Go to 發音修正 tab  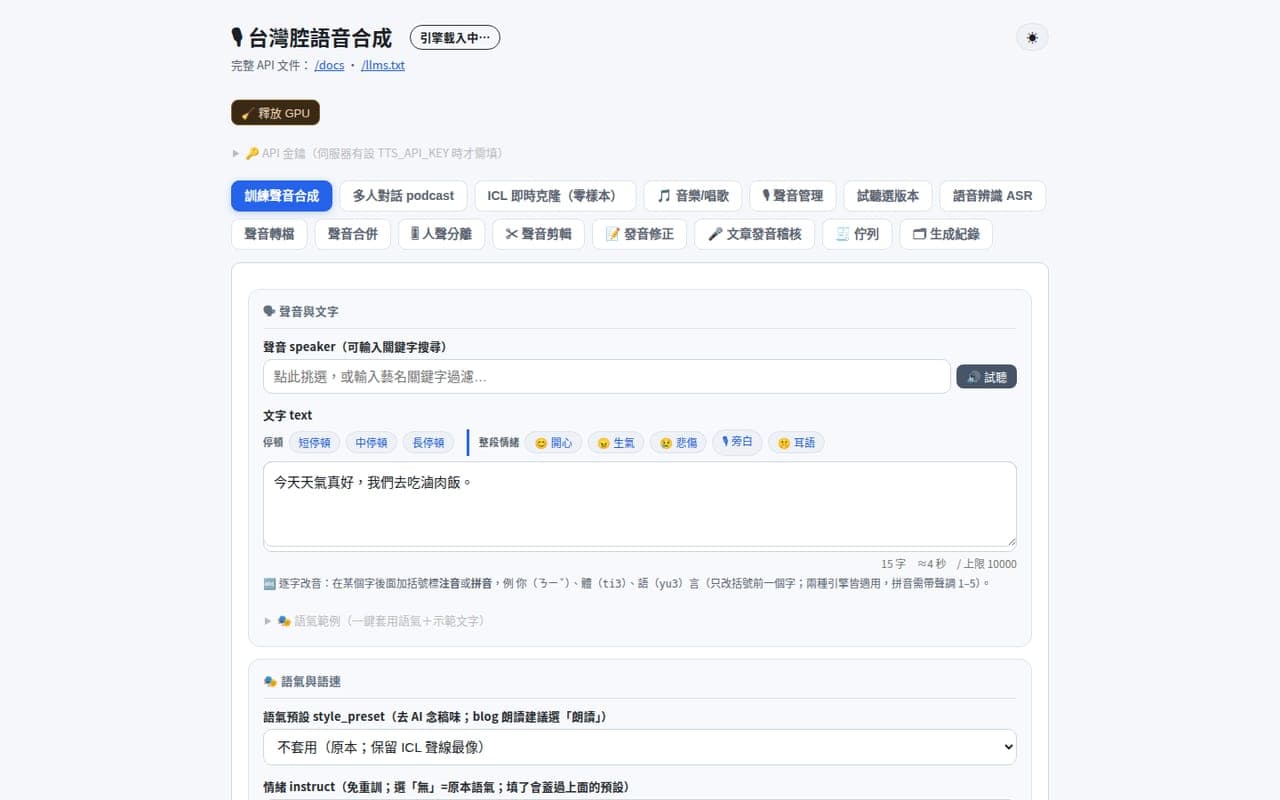(x=639, y=234)
